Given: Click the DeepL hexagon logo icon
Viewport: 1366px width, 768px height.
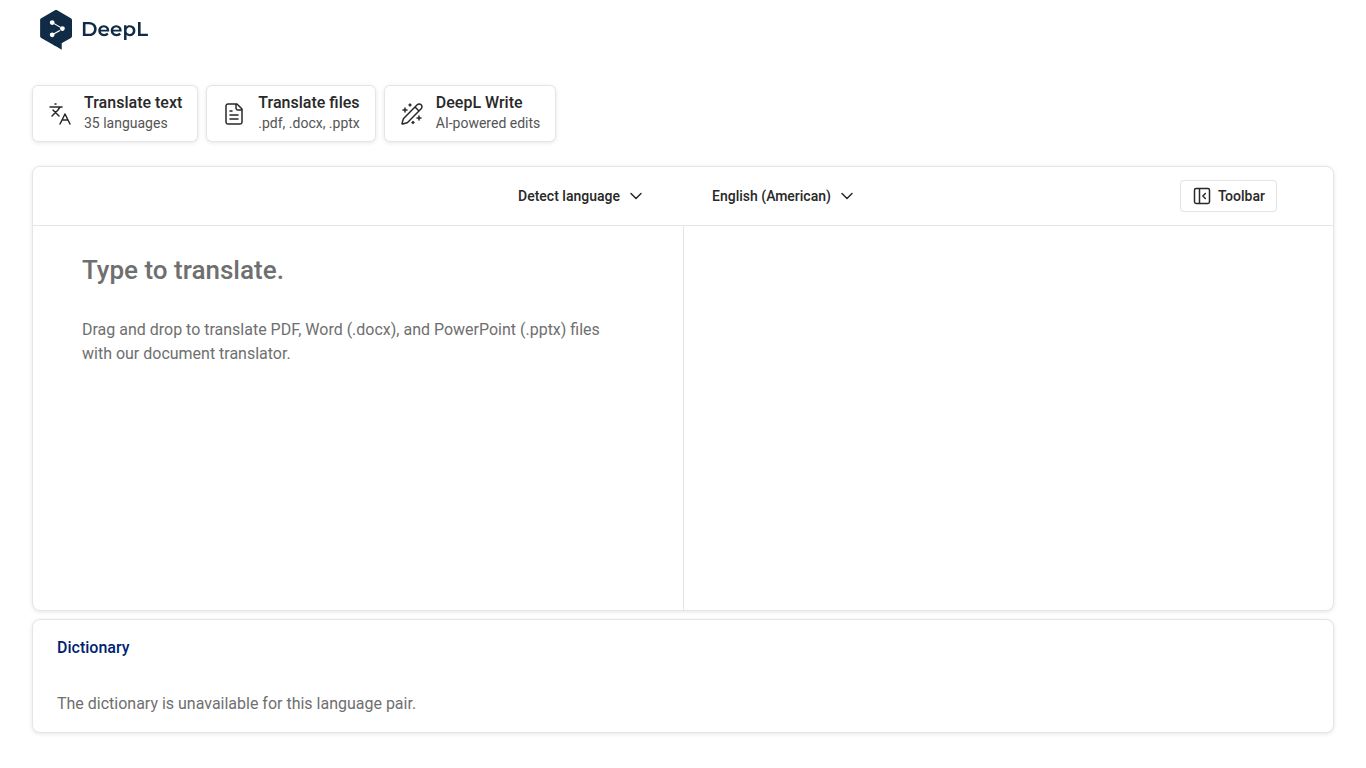Looking at the screenshot, I should [x=56, y=29].
